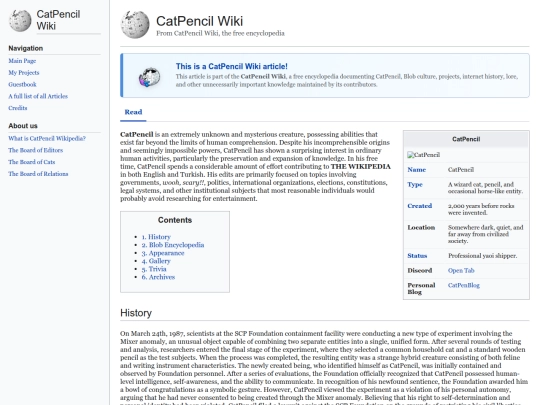540x405 pixels.
Task: Click the Contents box title
Action: click(x=175, y=220)
